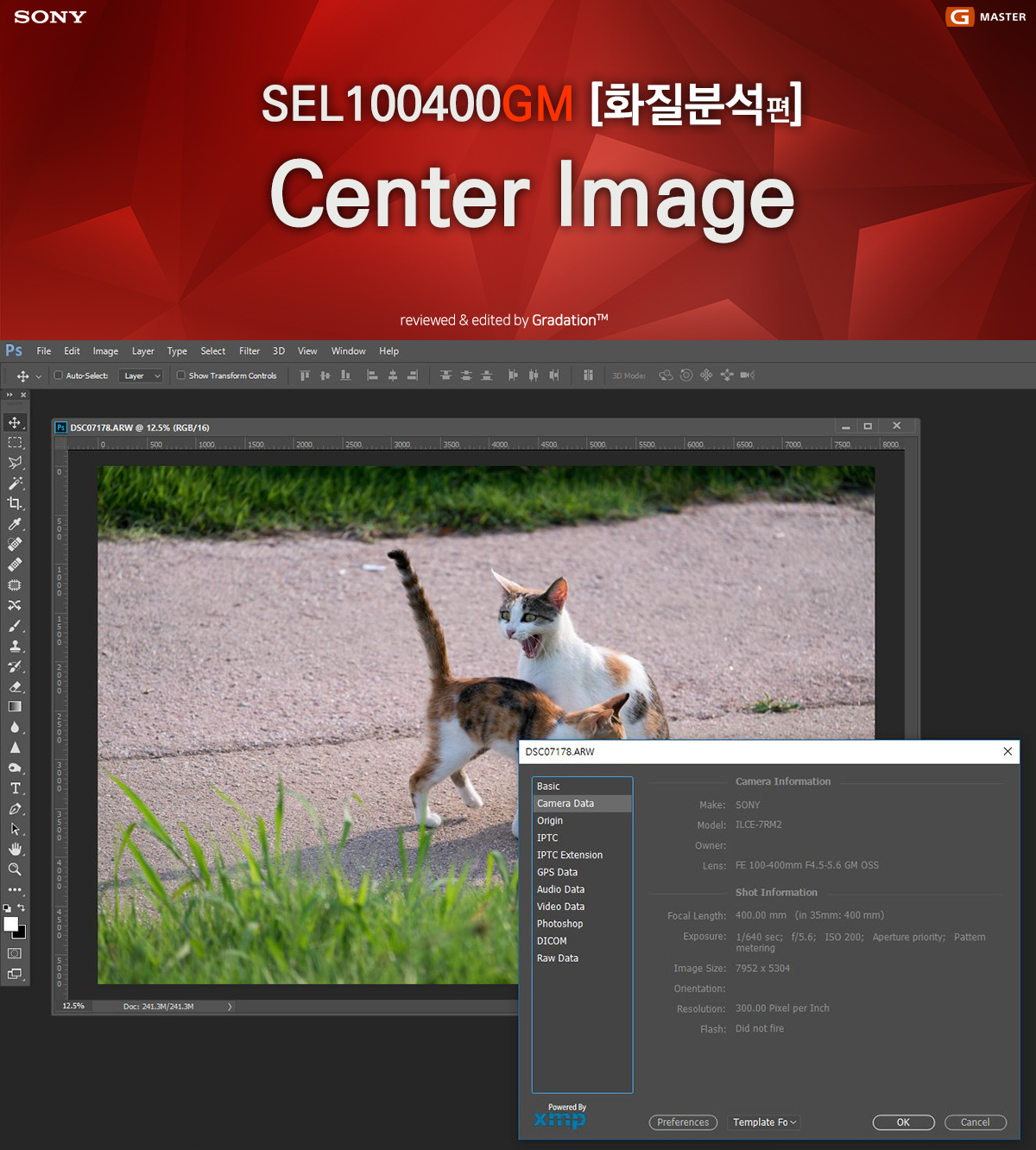Select the Horizontal Type tool

(x=15, y=788)
